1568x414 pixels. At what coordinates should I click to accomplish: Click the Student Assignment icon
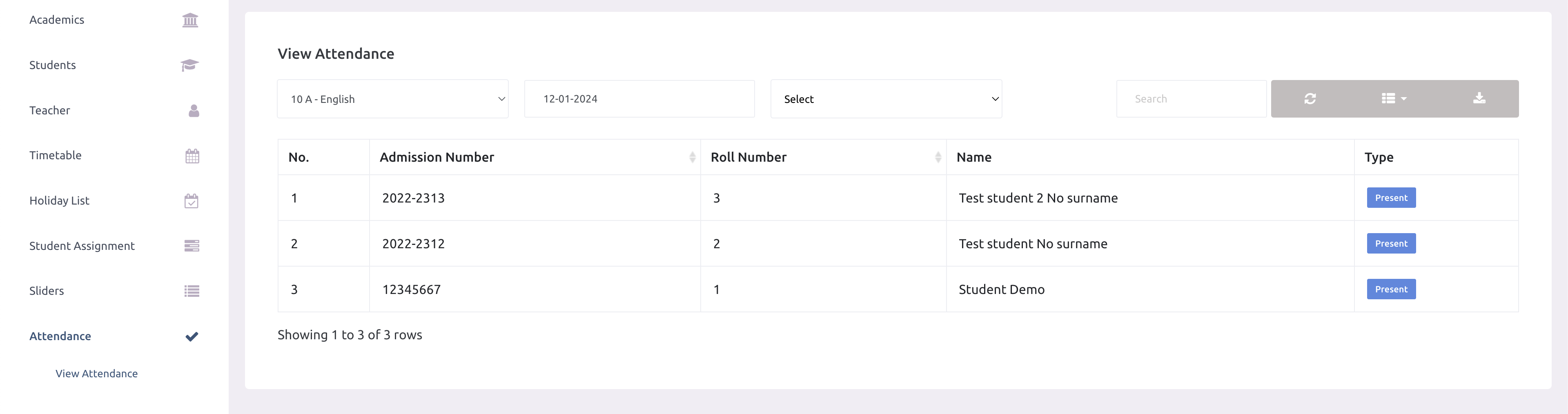(192, 246)
